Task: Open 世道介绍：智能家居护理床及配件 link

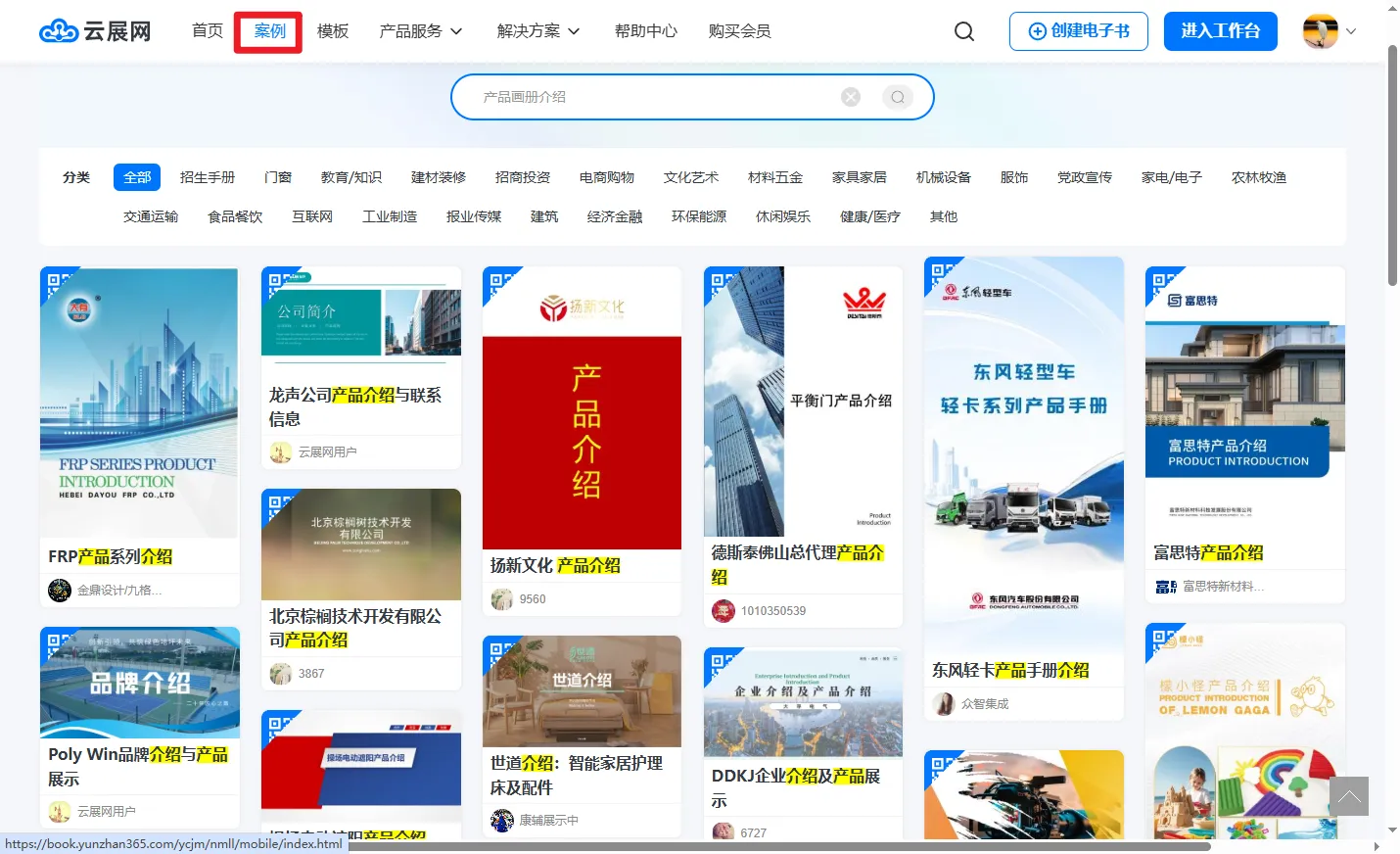Action: click(577, 775)
